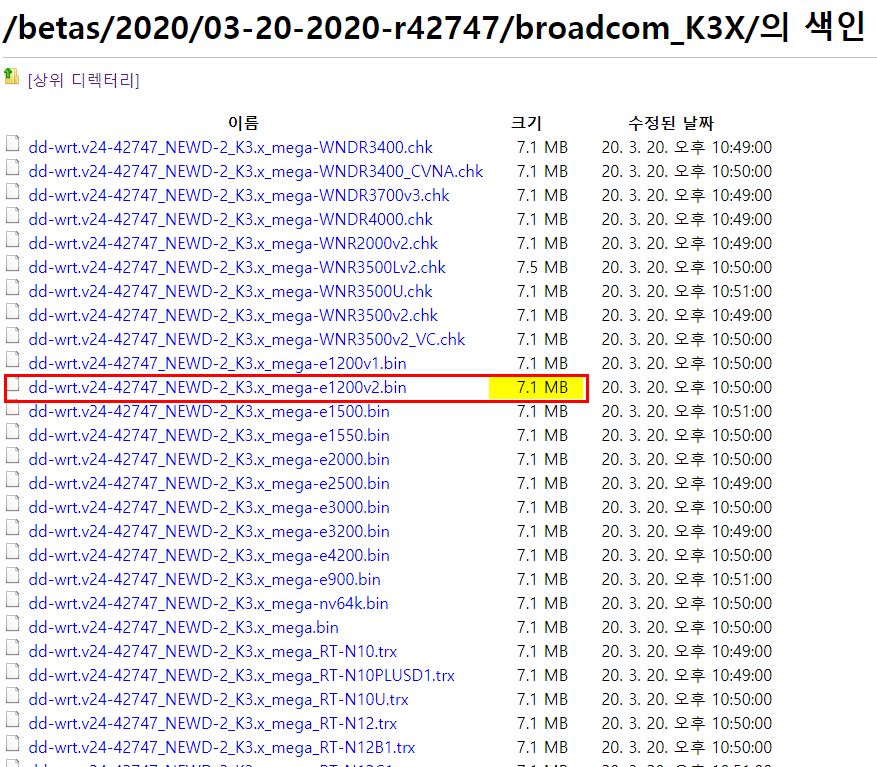The image size is (877, 767).
Task: Open mega-WNR3500Lv2.chk file link
Action: tap(237, 268)
